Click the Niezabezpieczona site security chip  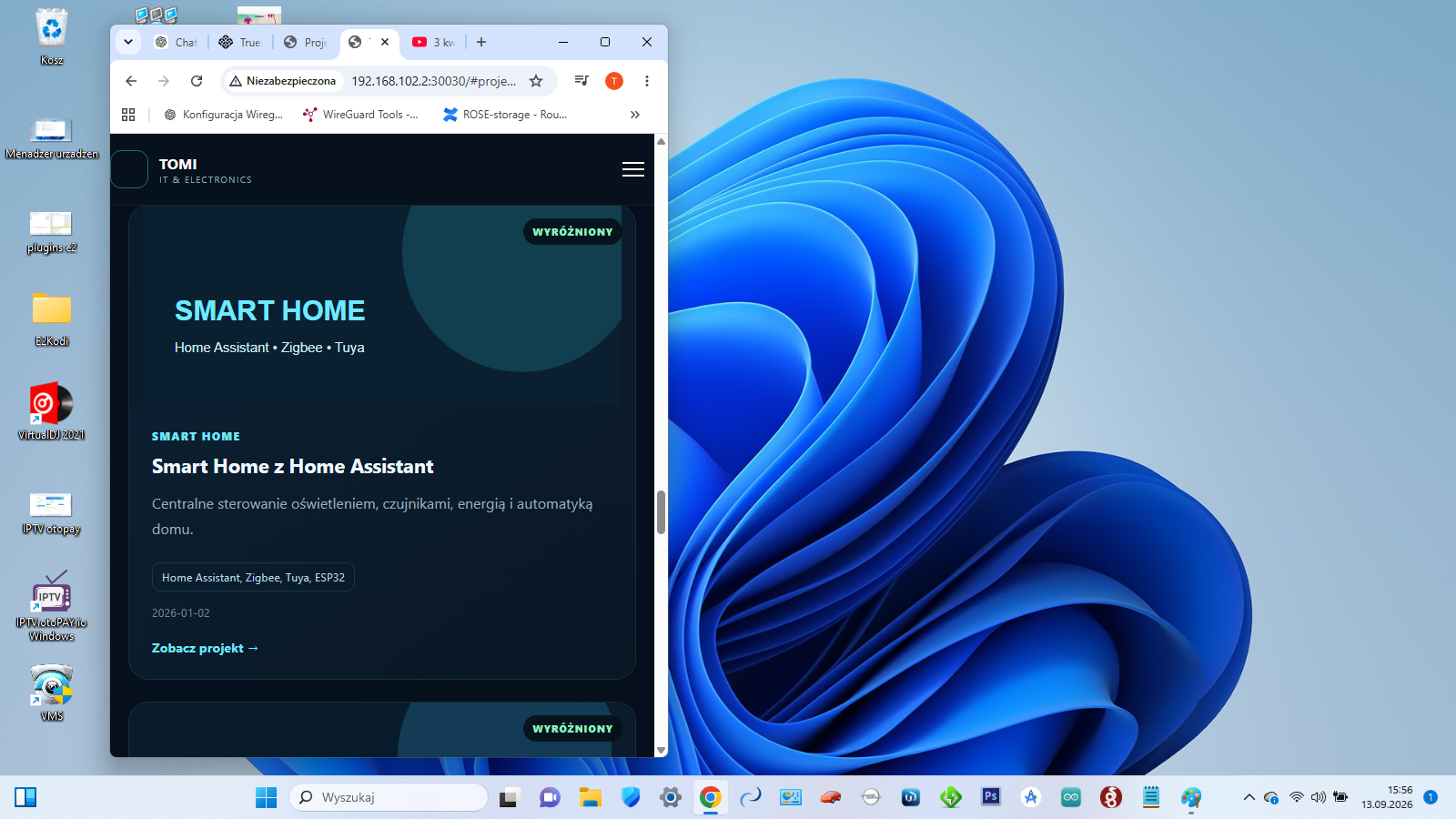tap(283, 81)
